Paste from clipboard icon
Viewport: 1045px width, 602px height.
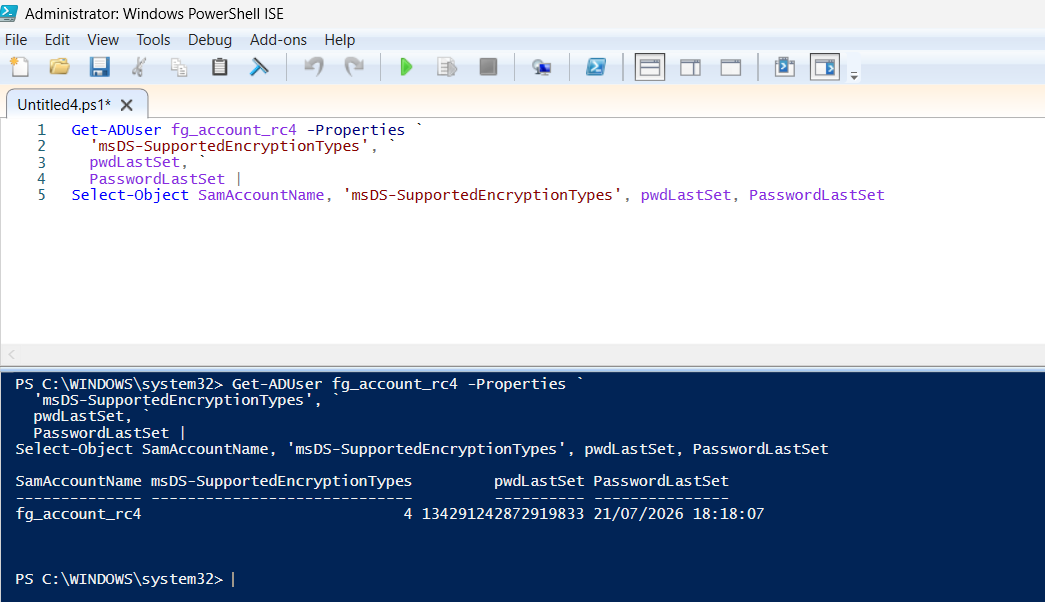(219, 67)
